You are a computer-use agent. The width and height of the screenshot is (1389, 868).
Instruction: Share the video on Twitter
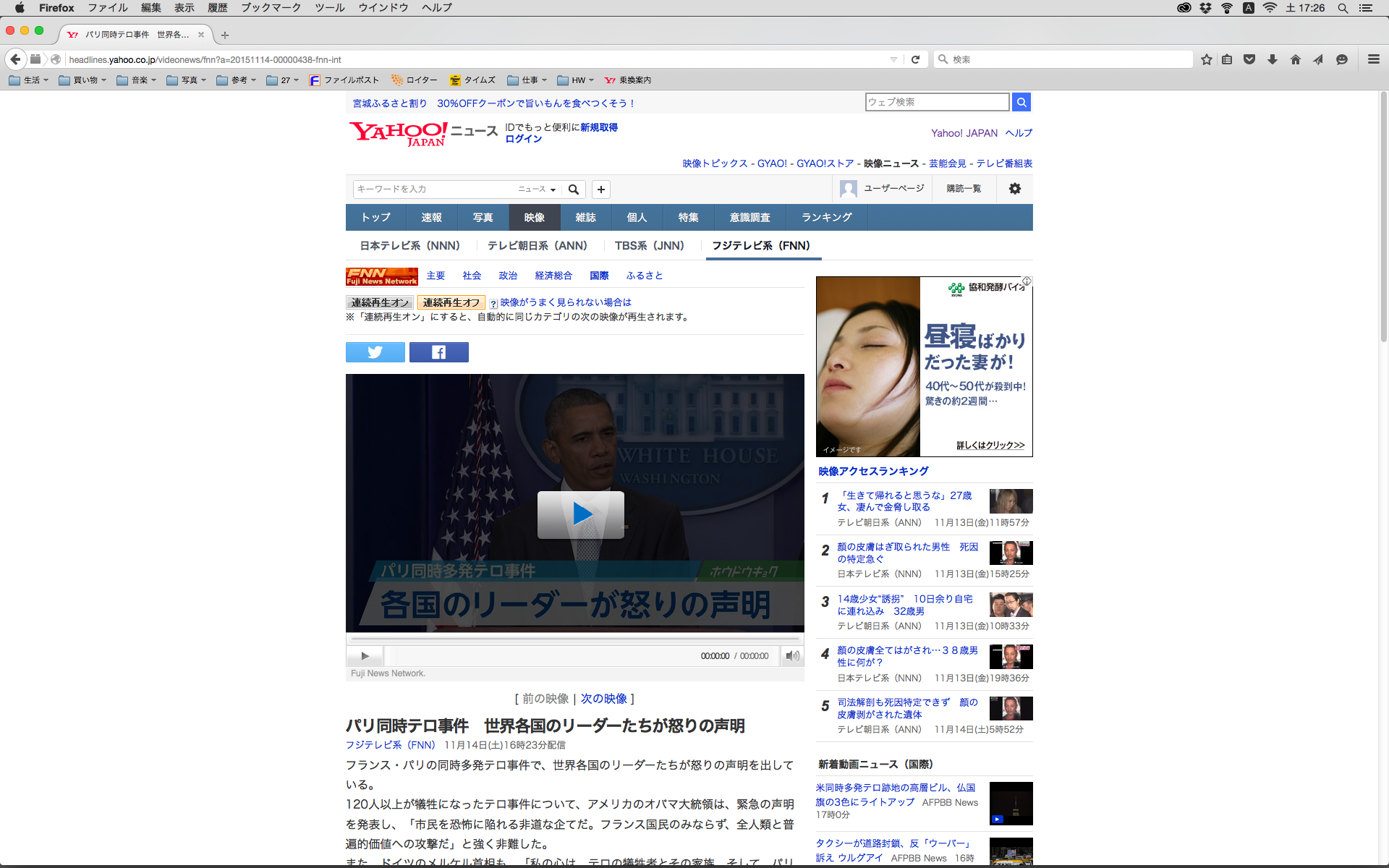[375, 352]
